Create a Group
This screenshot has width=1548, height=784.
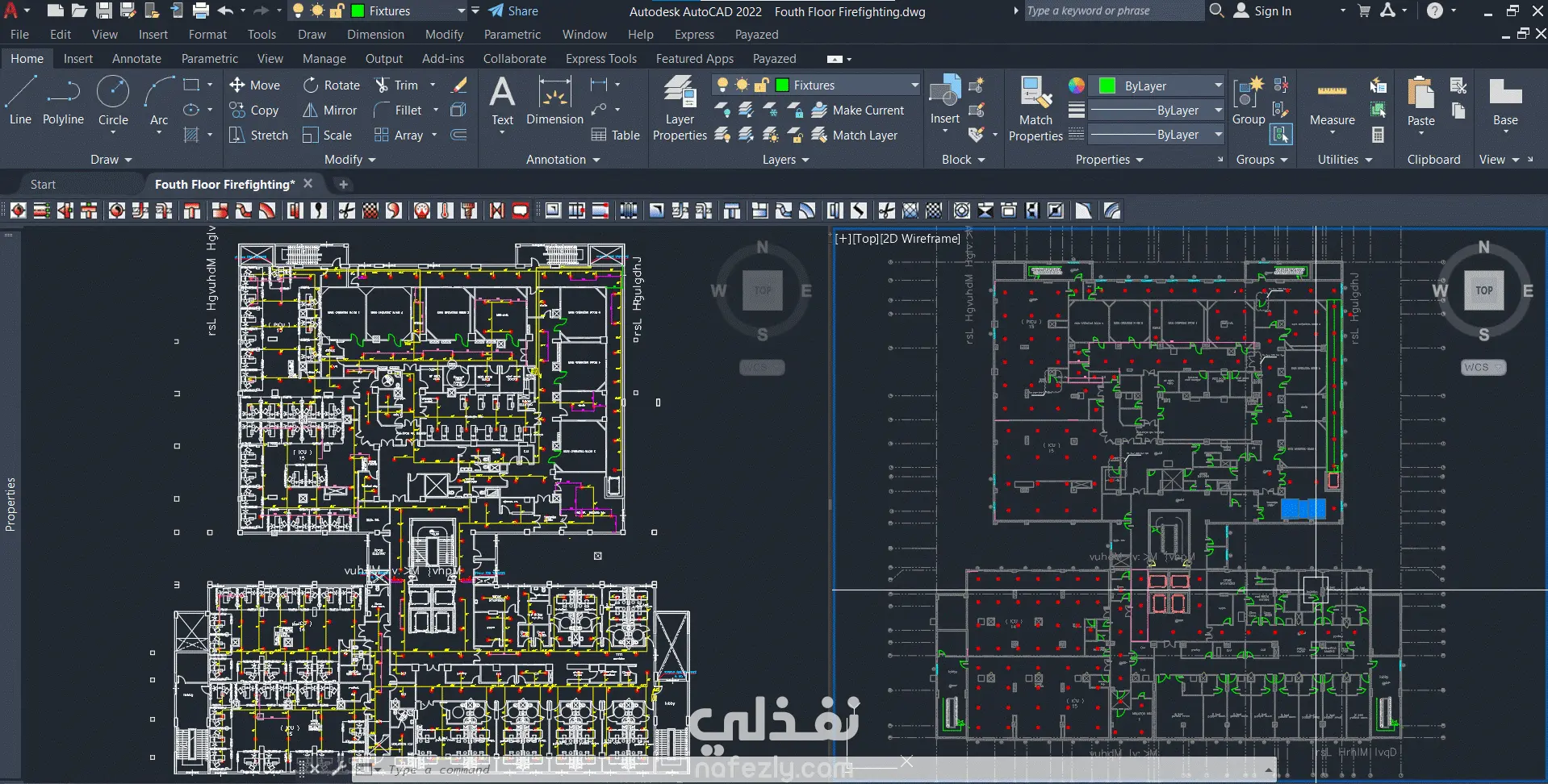[1249, 101]
